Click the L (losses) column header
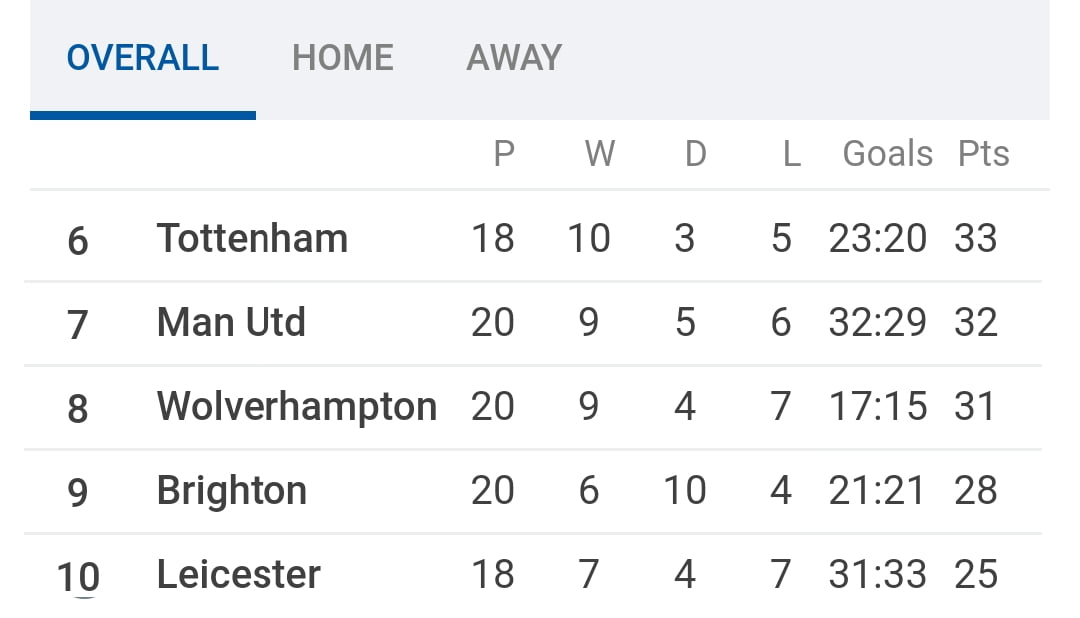This screenshot has height=618, width=1080. (791, 154)
